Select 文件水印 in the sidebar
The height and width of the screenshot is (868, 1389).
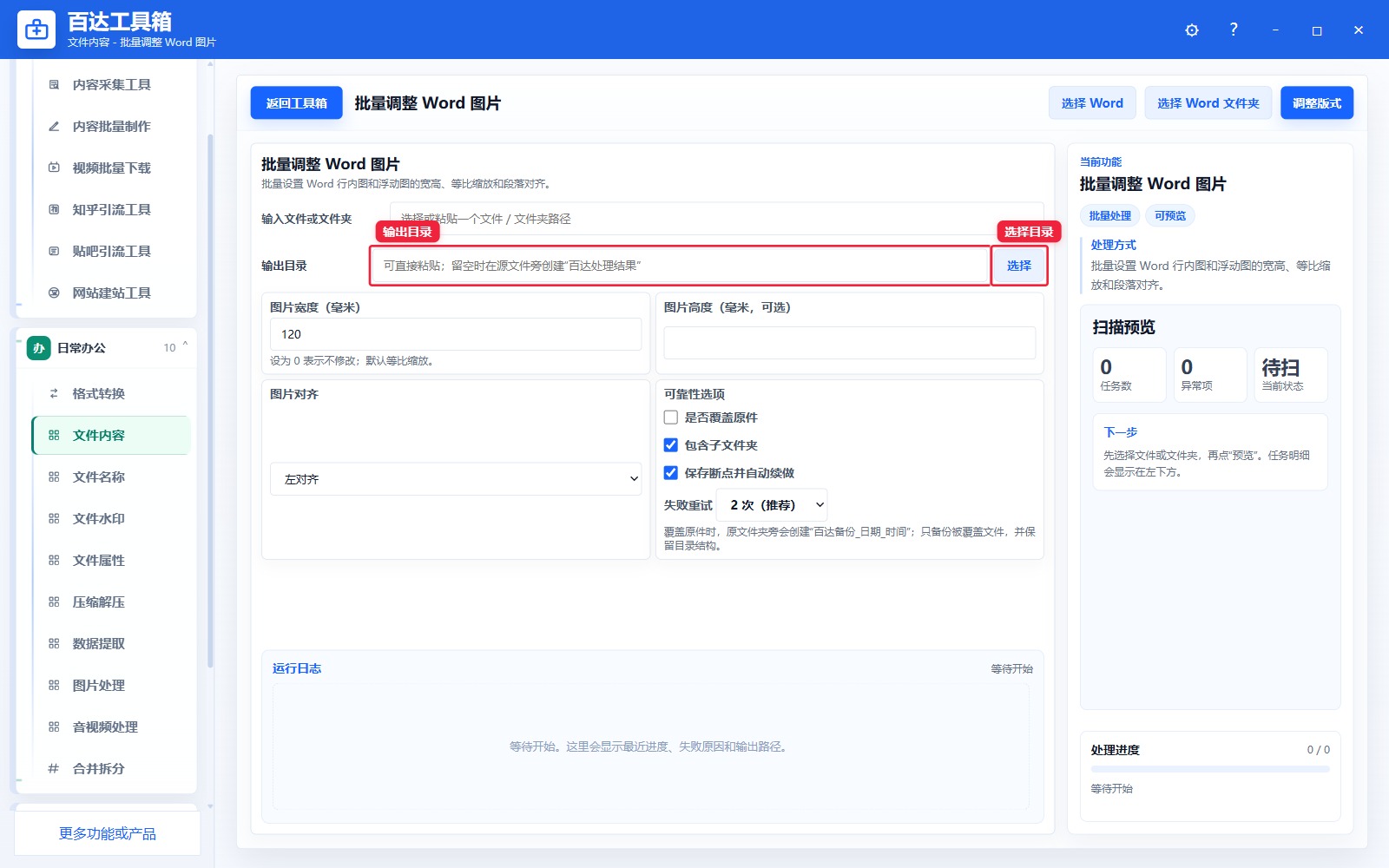[111, 518]
